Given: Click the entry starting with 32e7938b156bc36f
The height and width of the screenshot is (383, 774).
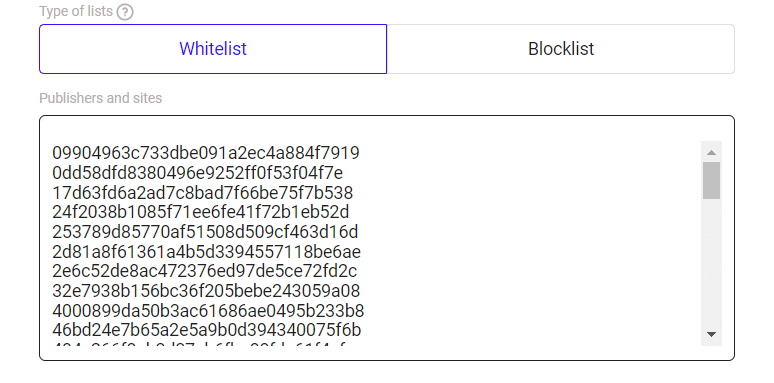Looking at the screenshot, I should pos(206,291).
